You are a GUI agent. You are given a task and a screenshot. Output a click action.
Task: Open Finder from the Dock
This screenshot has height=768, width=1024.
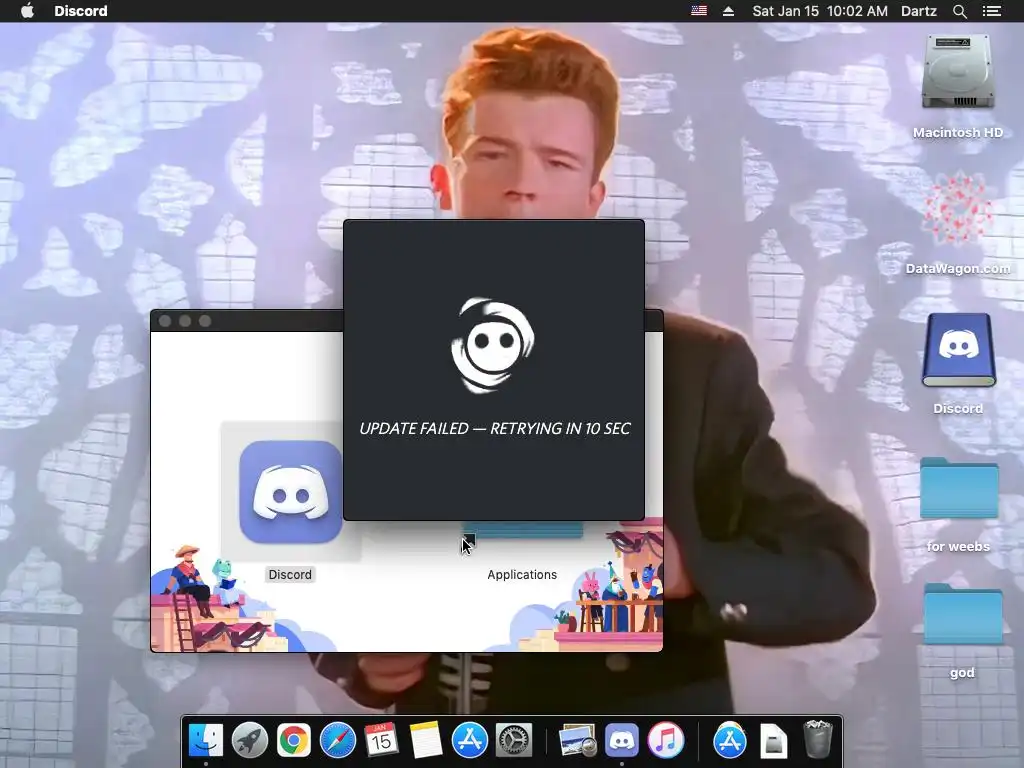206,740
